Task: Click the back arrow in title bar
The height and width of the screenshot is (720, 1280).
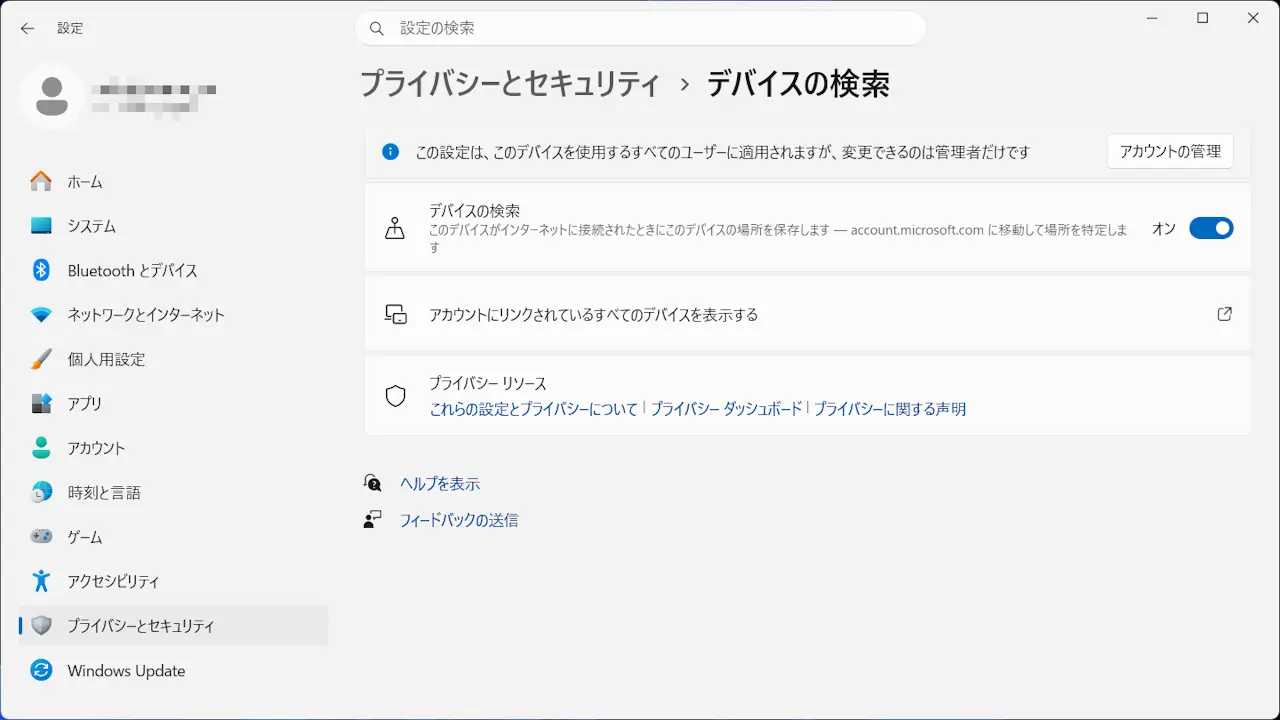Action: tap(27, 28)
